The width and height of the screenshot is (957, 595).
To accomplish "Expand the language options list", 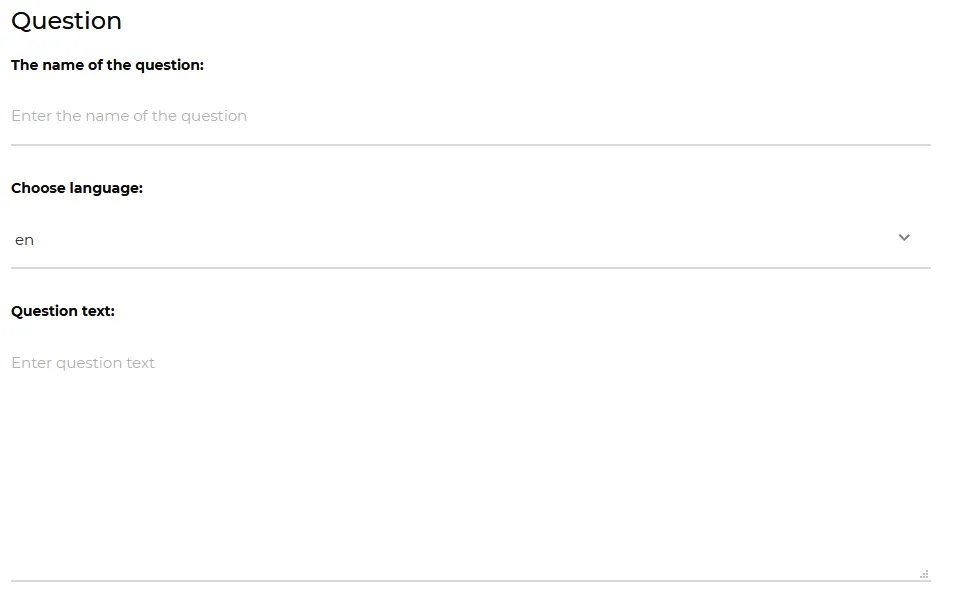I will [470, 239].
